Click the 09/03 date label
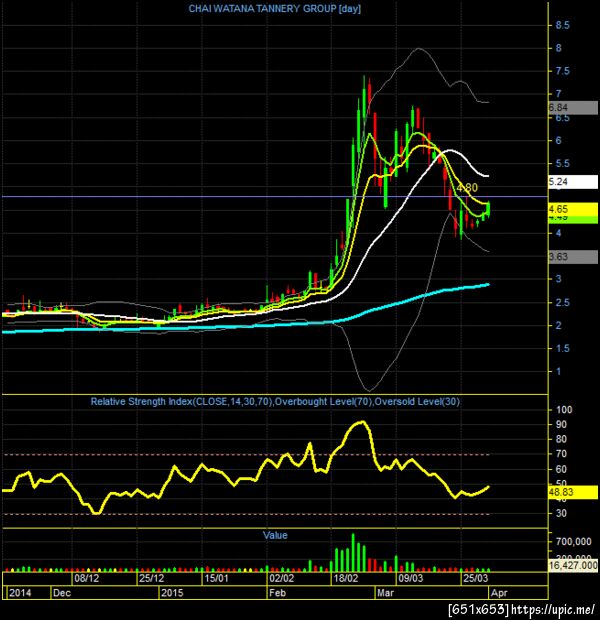The height and width of the screenshot is (620, 600). point(411,578)
